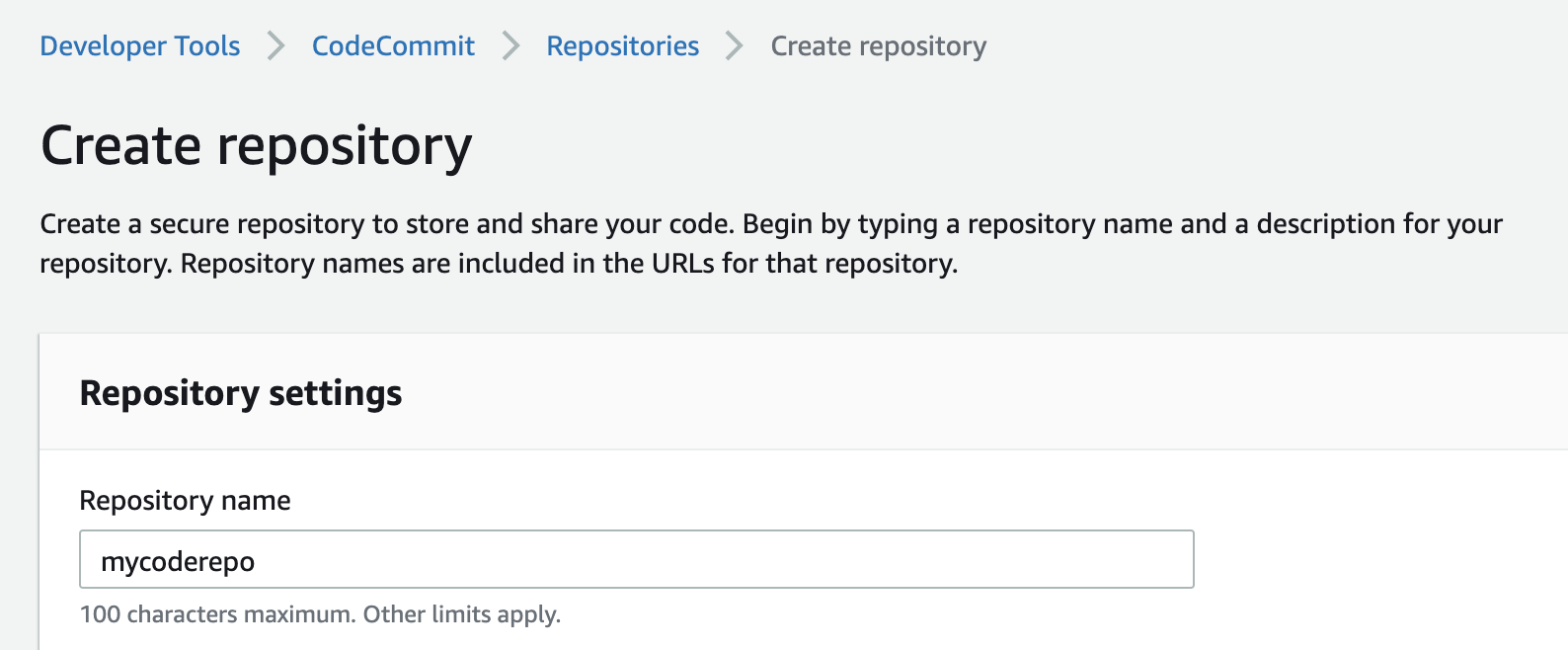Click the word 'settings' in panel header

(335, 393)
